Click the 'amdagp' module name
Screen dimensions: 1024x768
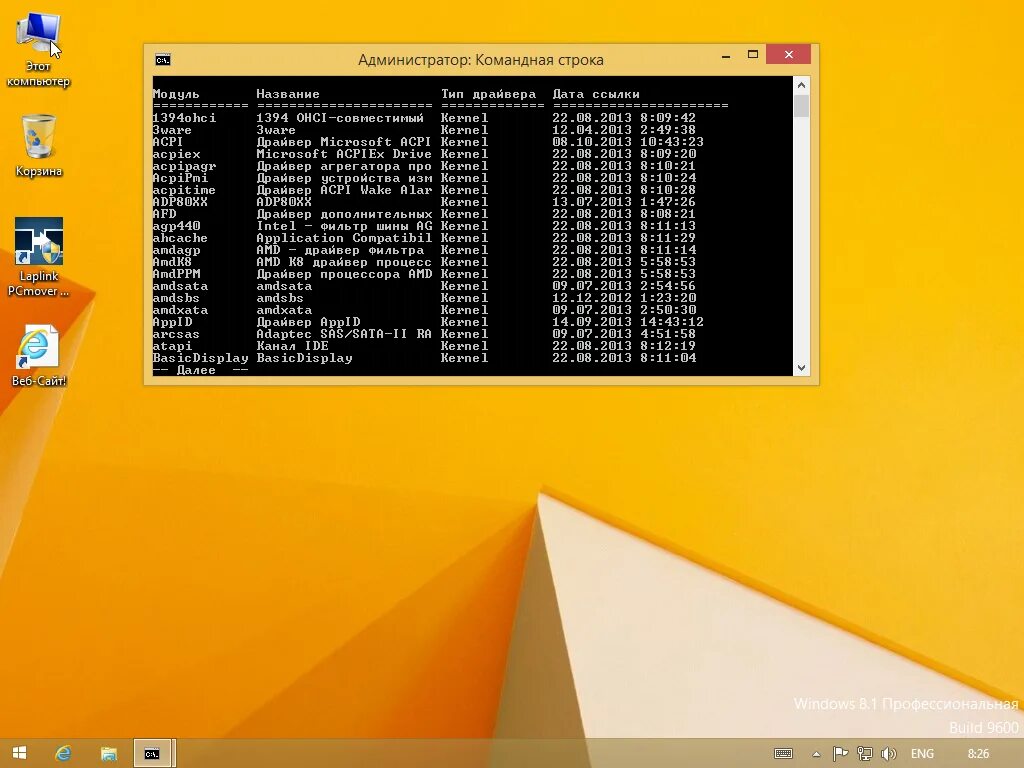pyautogui.click(x=176, y=250)
